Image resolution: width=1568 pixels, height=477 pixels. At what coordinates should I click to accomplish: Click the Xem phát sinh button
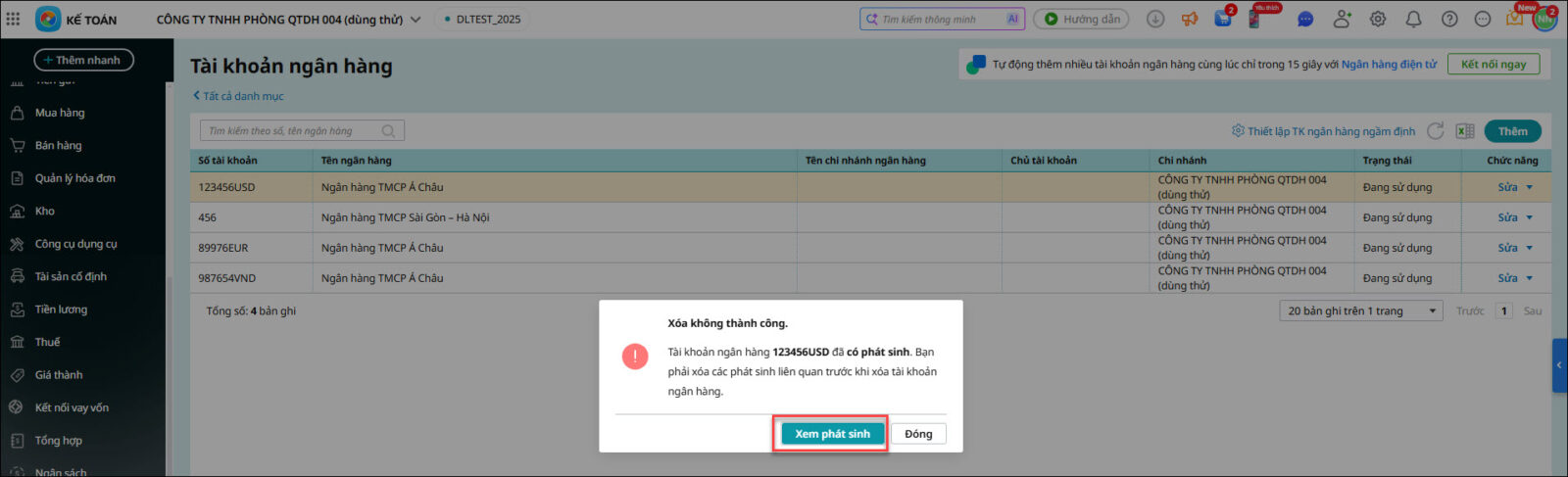(x=832, y=434)
